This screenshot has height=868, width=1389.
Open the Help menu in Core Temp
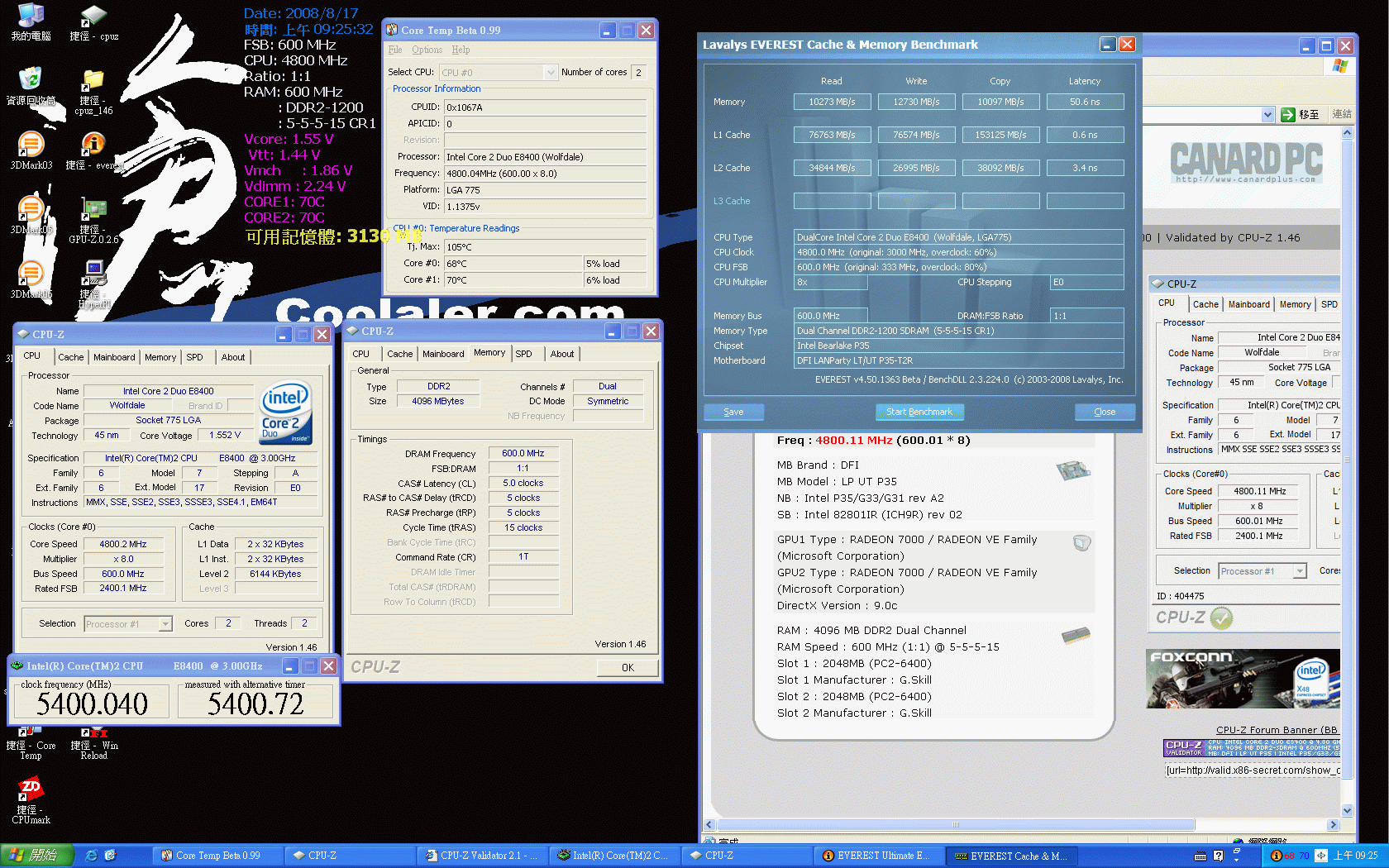click(461, 50)
